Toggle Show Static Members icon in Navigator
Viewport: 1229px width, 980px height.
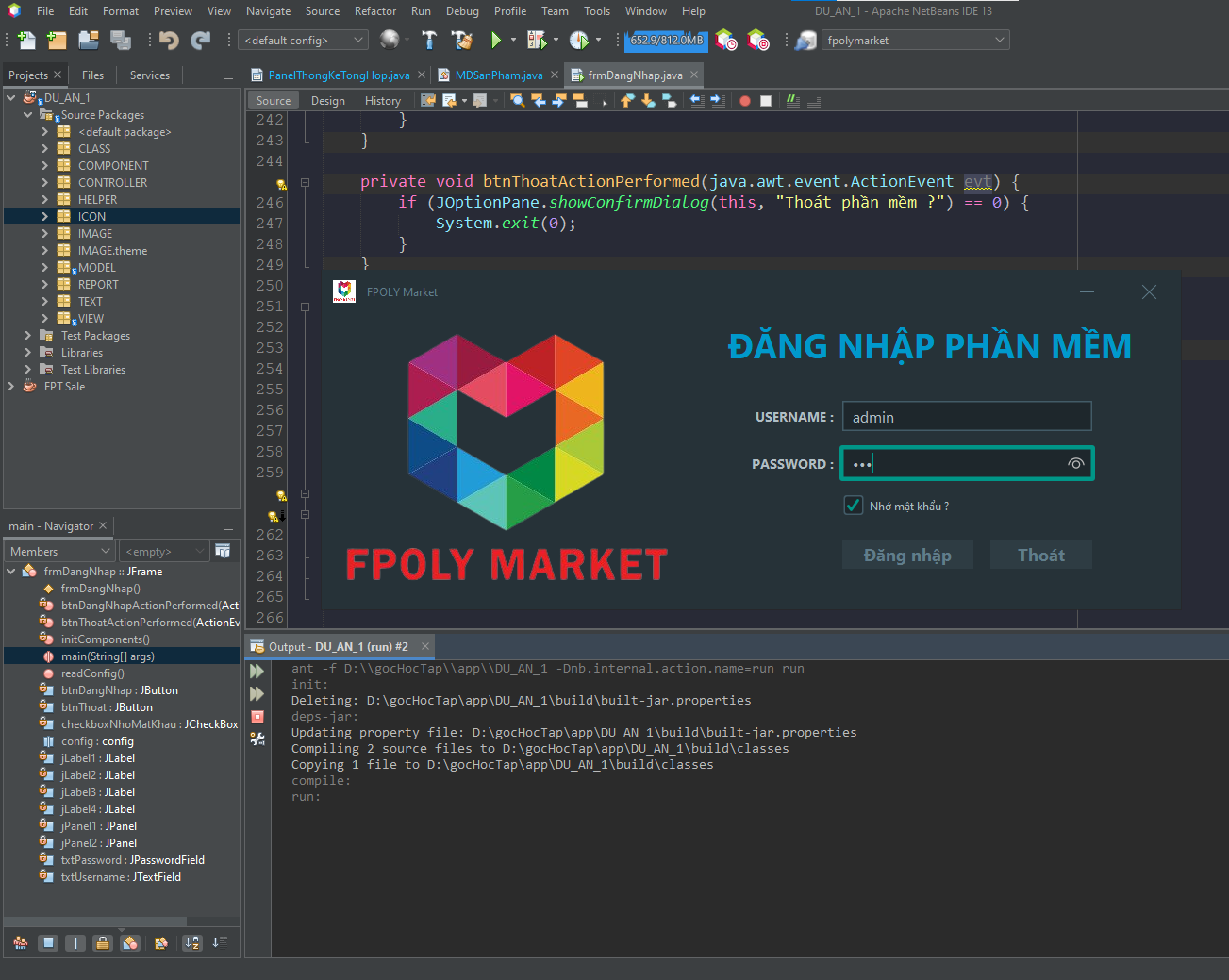point(75,942)
